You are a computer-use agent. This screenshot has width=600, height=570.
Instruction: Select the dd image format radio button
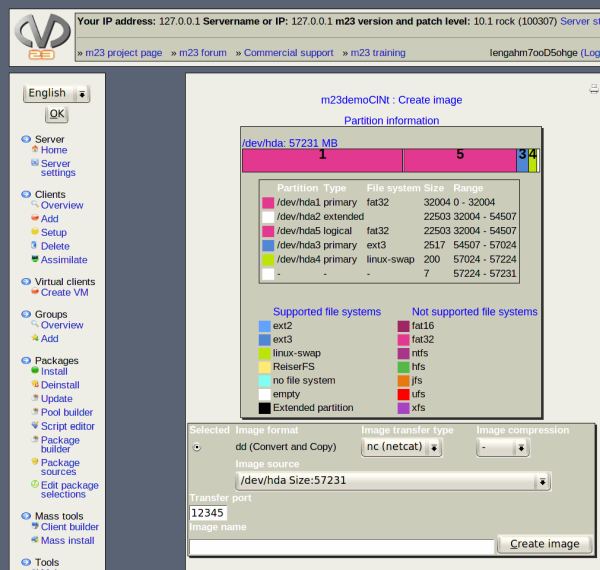196,447
